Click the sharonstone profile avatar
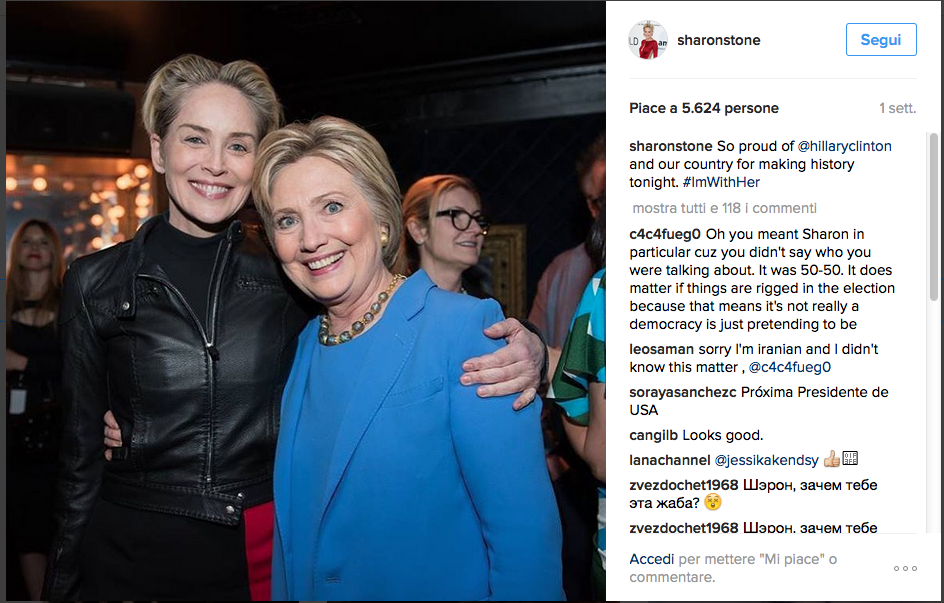Image resolution: width=944 pixels, height=603 pixels. click(648, 40)
